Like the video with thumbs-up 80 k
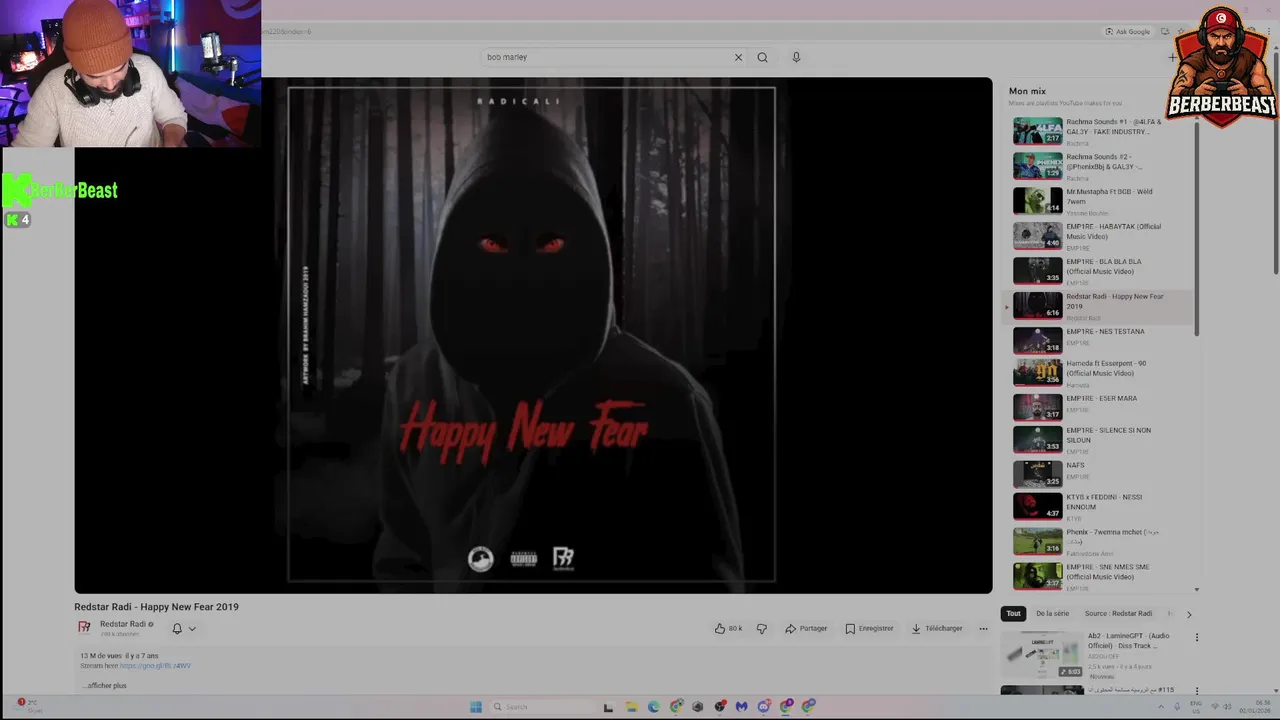This screenshot has height=720, width=1280. 728,629
